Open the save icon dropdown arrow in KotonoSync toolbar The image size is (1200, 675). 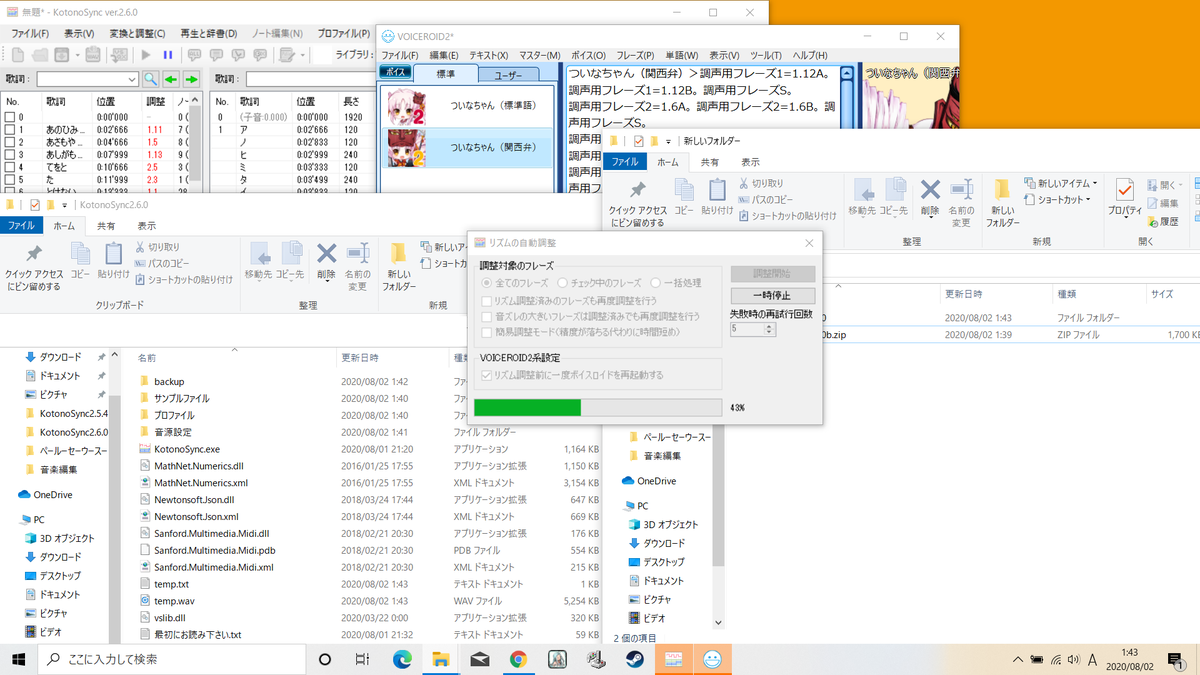77,55
